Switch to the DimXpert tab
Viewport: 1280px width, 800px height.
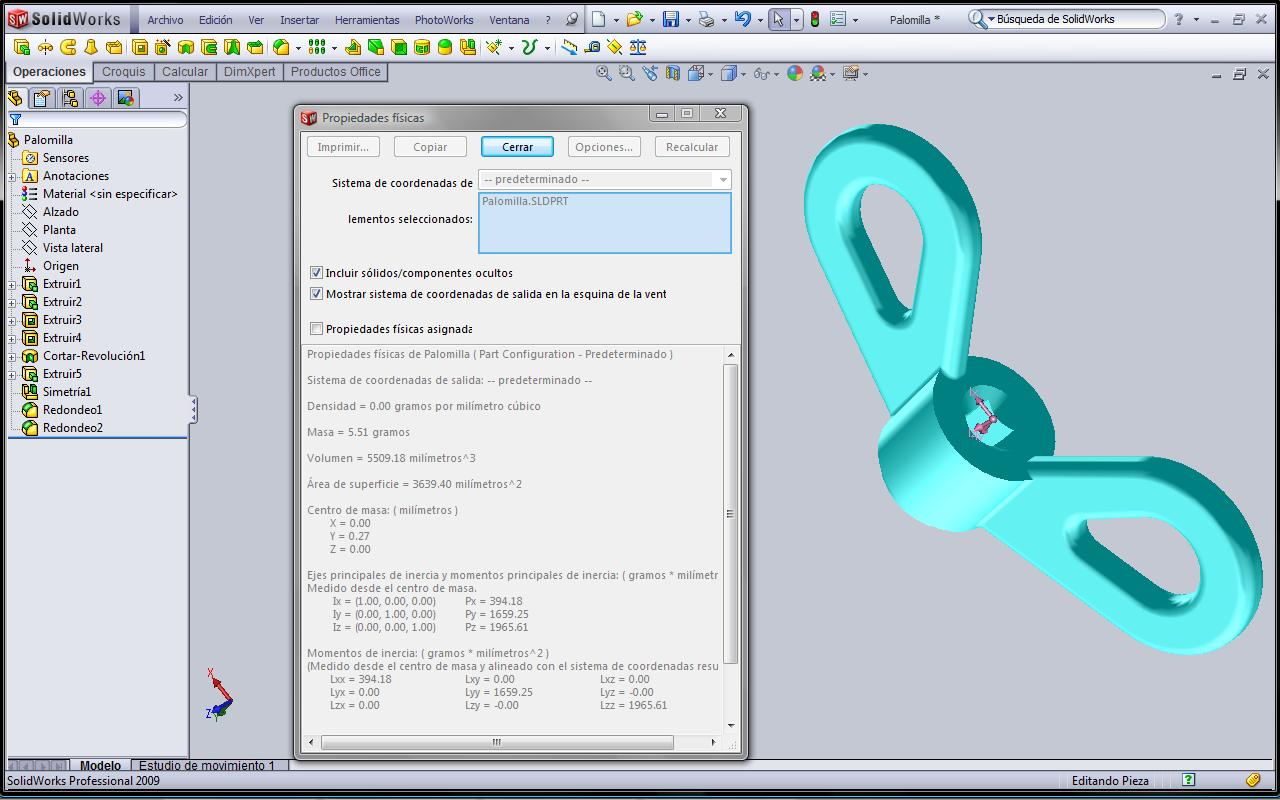coord(249,72)
